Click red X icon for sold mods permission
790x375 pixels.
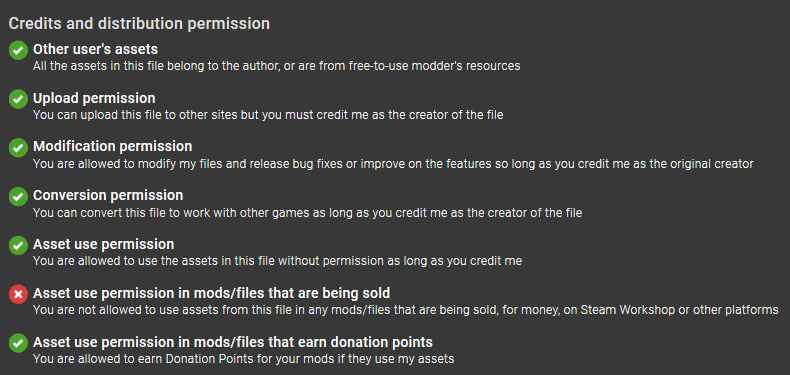pyautogui.click(x=18, y=294)
